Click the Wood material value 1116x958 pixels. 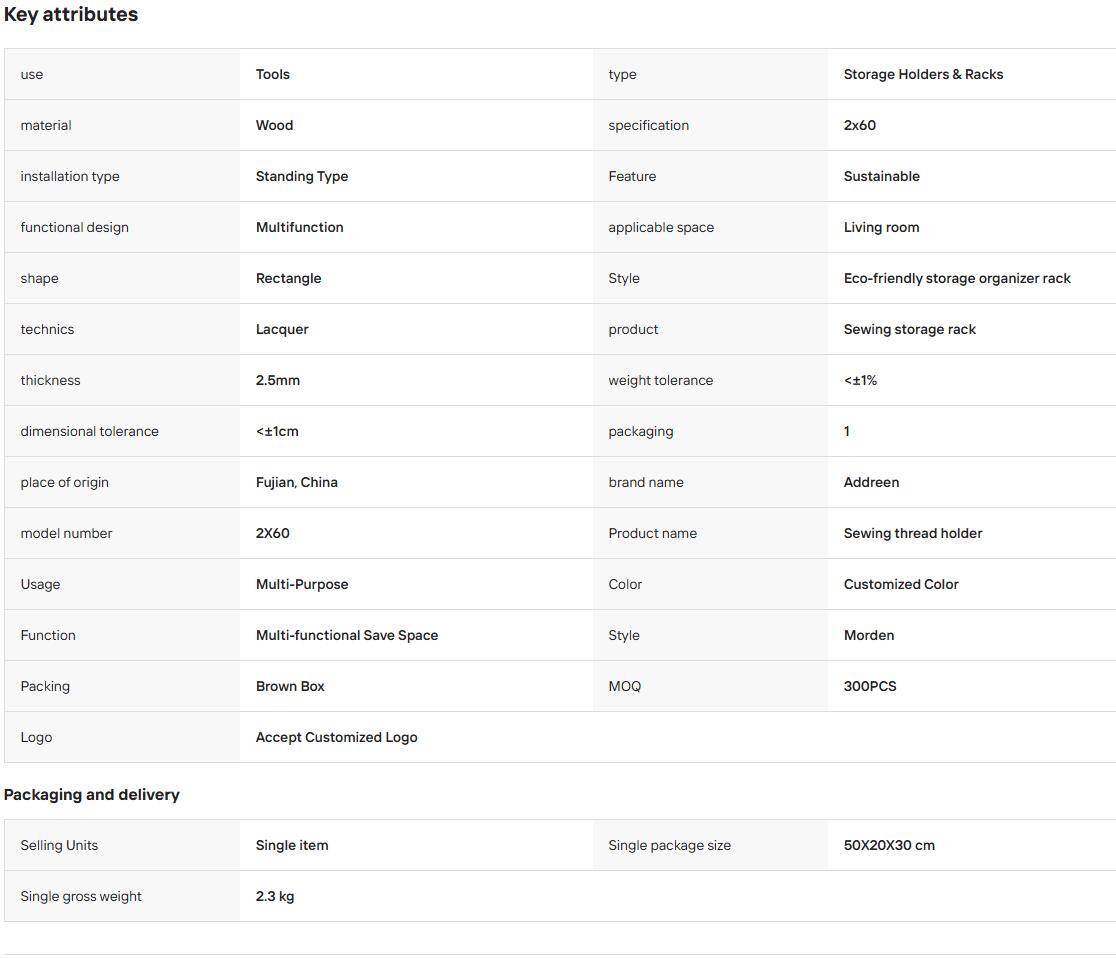[x=274, y=125]
